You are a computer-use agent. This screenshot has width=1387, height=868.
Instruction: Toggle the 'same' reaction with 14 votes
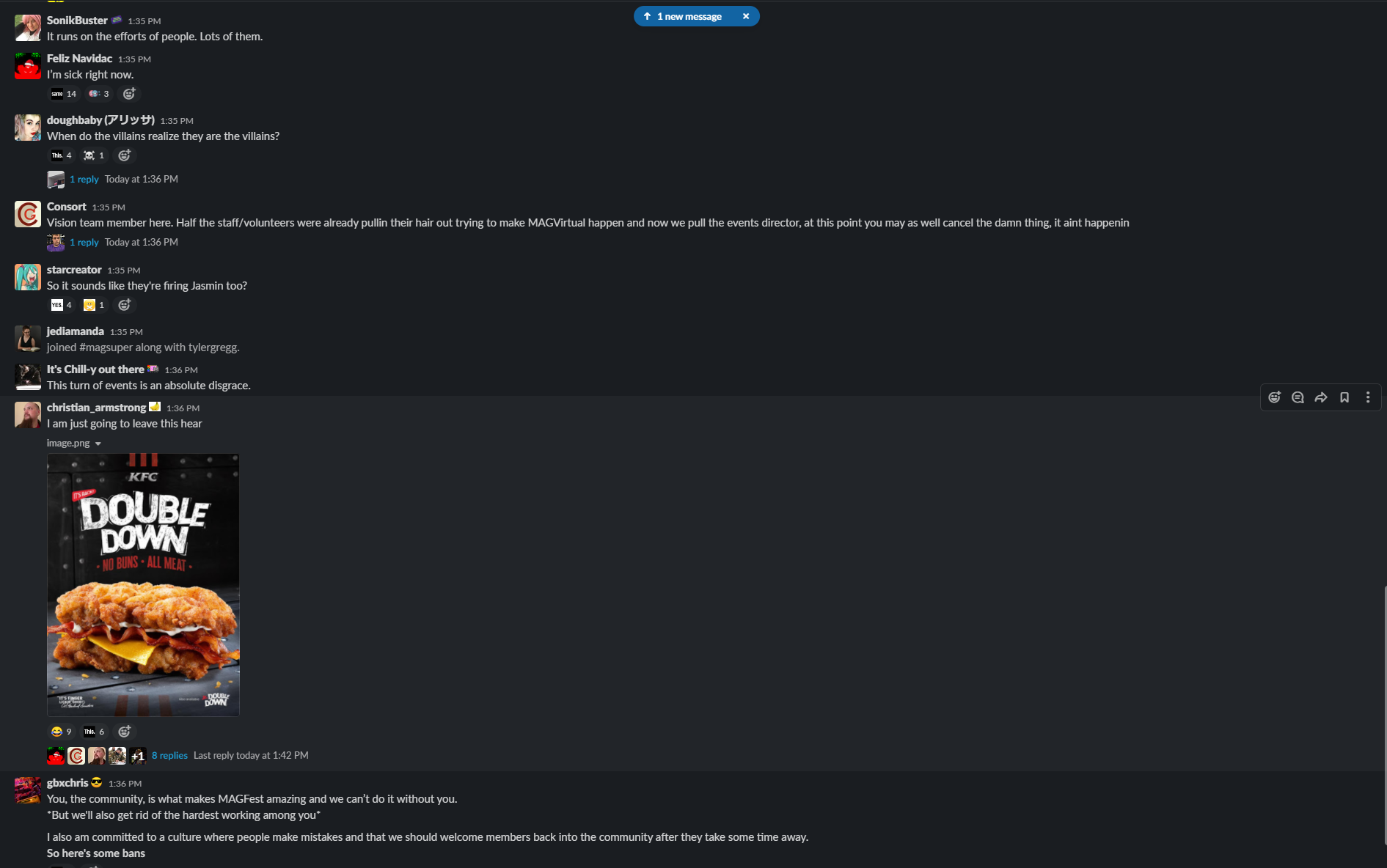click(x=64, y=94)
